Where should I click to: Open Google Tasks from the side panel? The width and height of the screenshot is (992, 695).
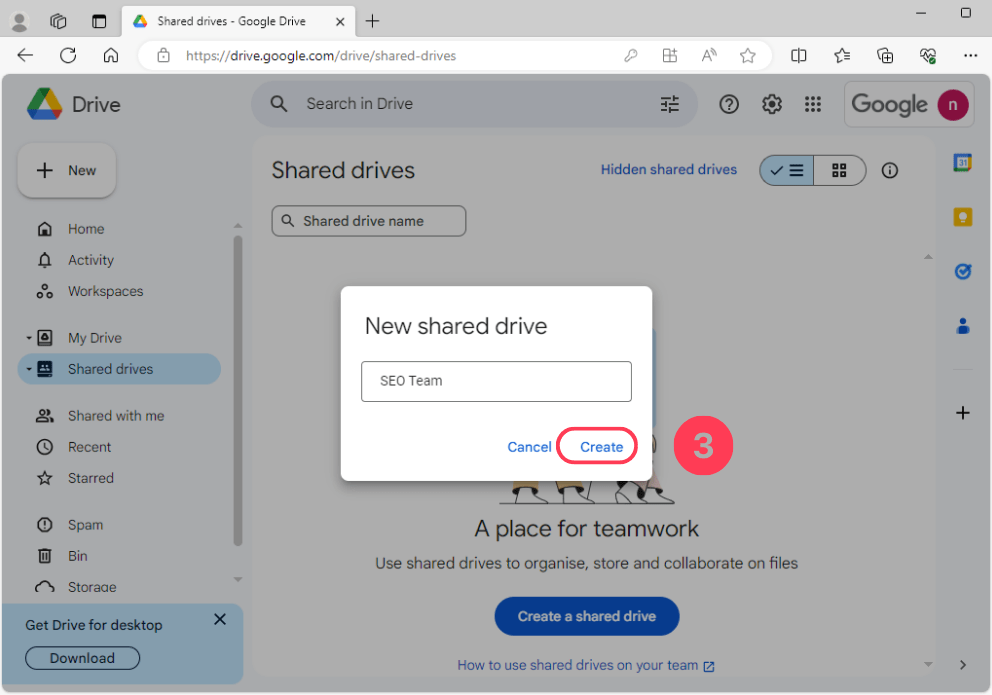[x=962, y=271]
